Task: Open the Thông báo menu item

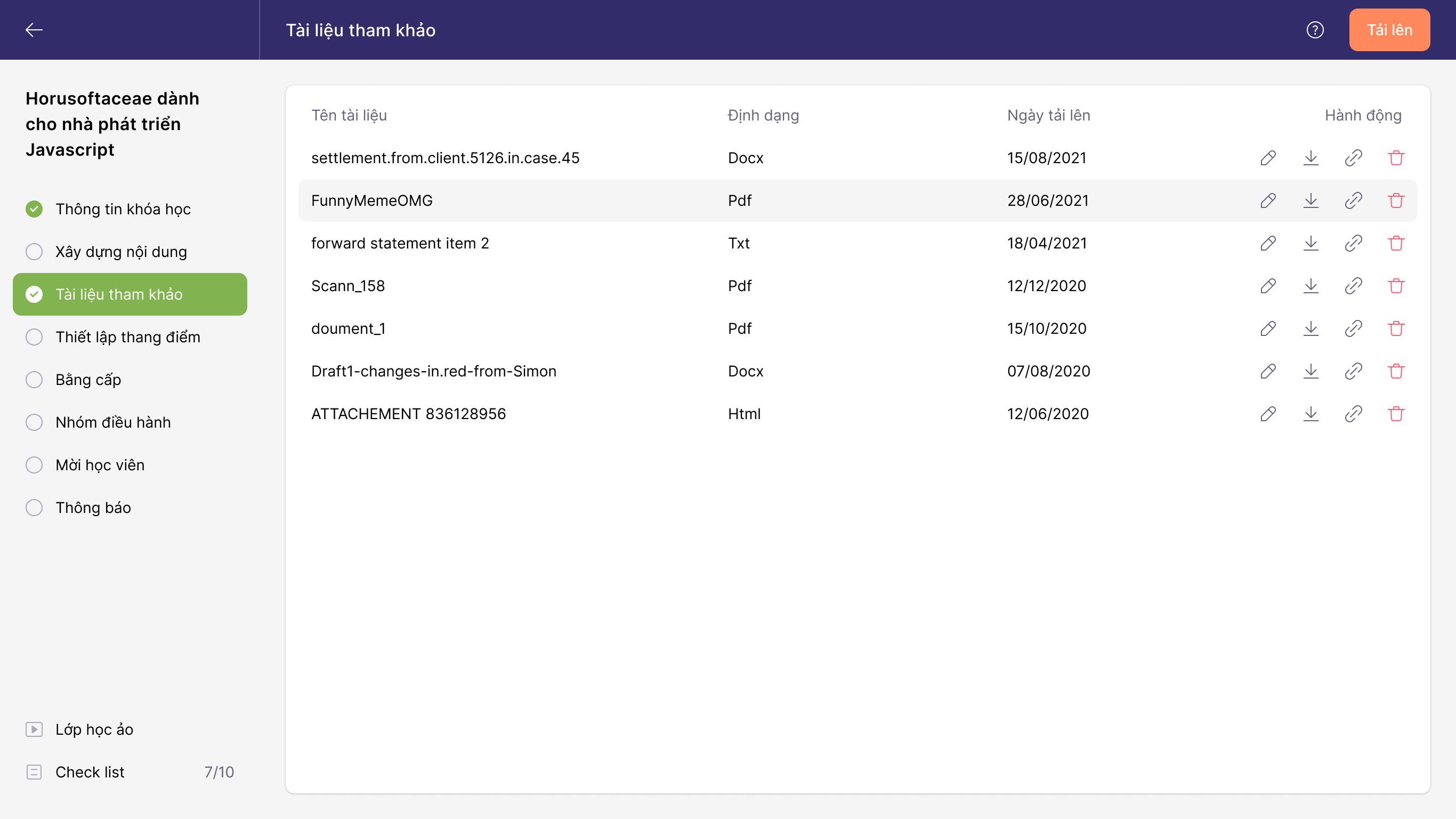Action: pyautogui.click(x=93, y=508)
